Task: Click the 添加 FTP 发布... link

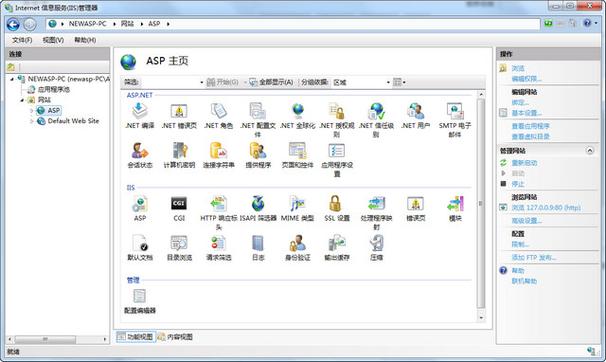Action: click(534, 258)
